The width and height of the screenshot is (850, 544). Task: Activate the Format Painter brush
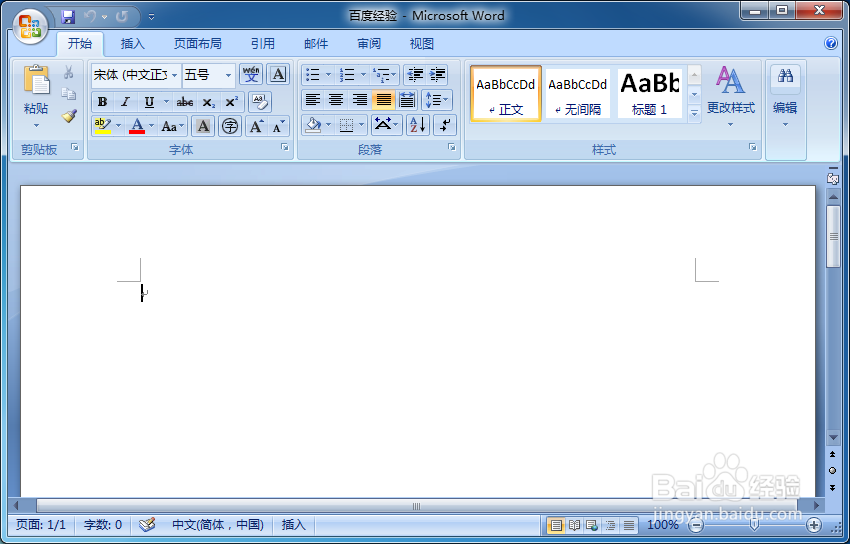click(68, 115)
